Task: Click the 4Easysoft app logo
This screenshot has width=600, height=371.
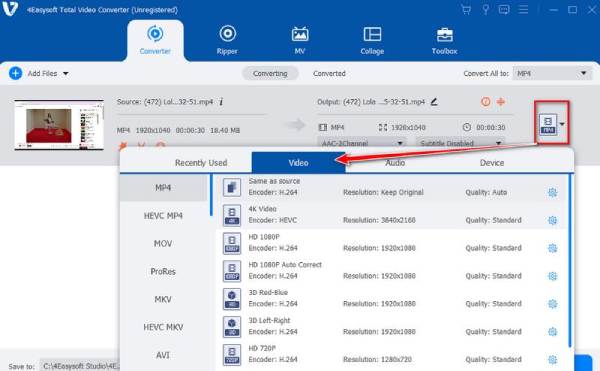Action: (10, 8)
